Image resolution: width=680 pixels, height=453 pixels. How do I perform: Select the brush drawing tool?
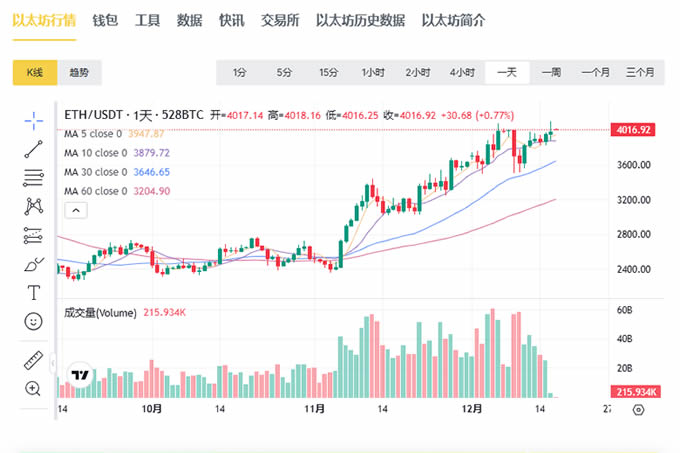(34, 265)
